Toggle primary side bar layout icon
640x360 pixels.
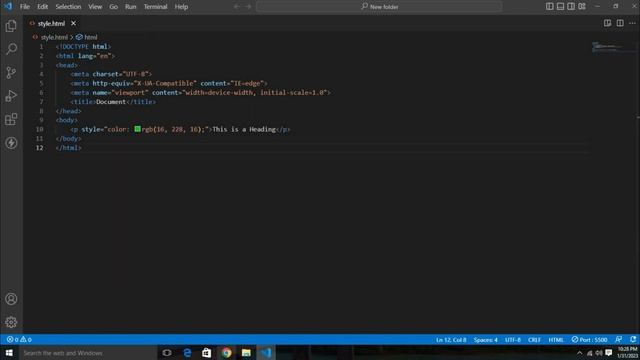tap(550, 7)
